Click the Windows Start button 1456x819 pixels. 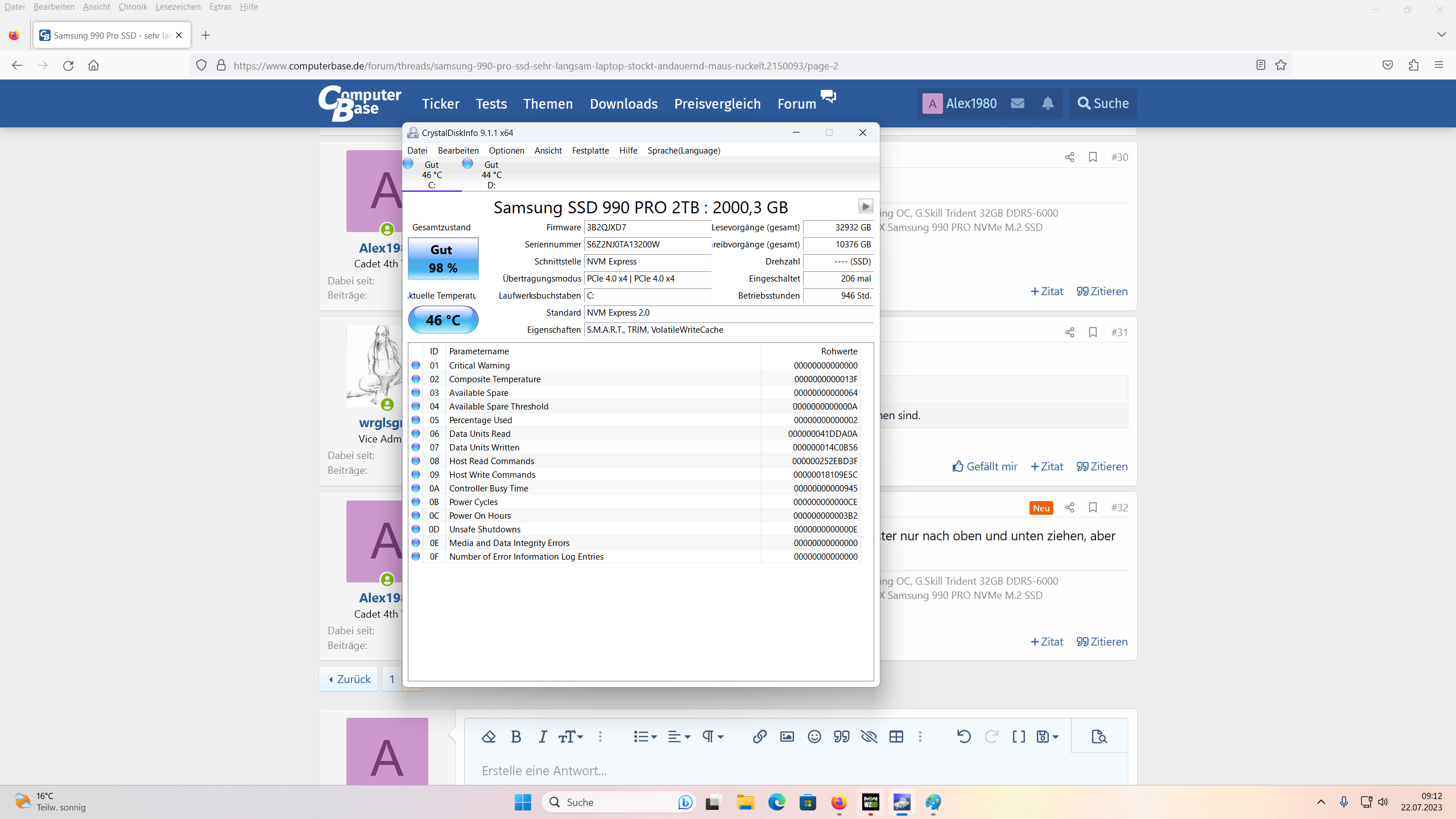tap(522, 802)
